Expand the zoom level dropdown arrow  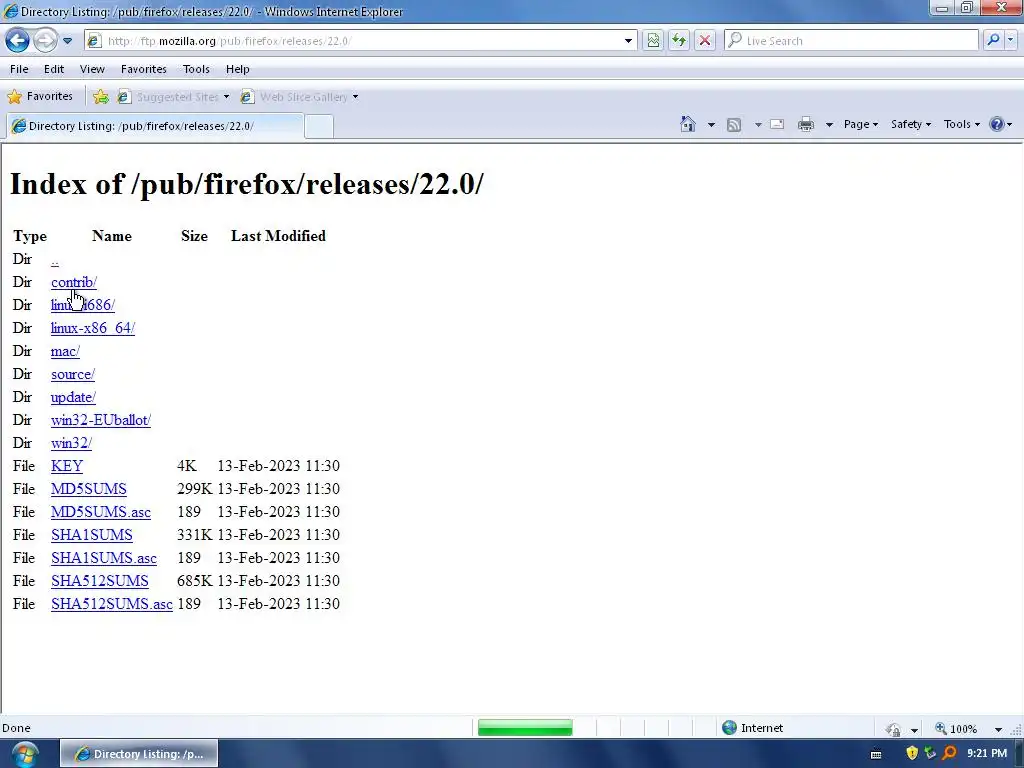coord(998,729)
